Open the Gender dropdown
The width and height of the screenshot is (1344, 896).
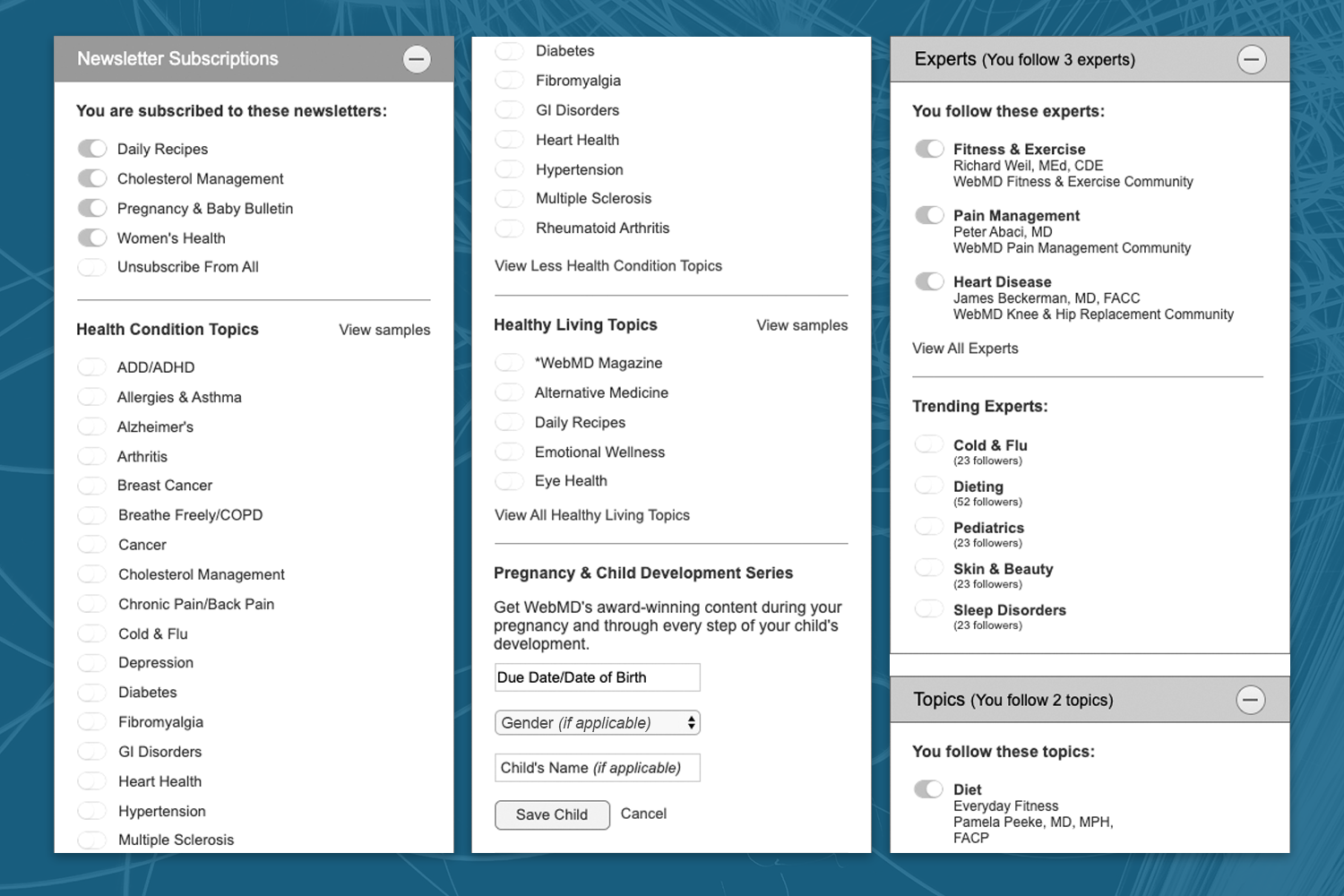597,722
